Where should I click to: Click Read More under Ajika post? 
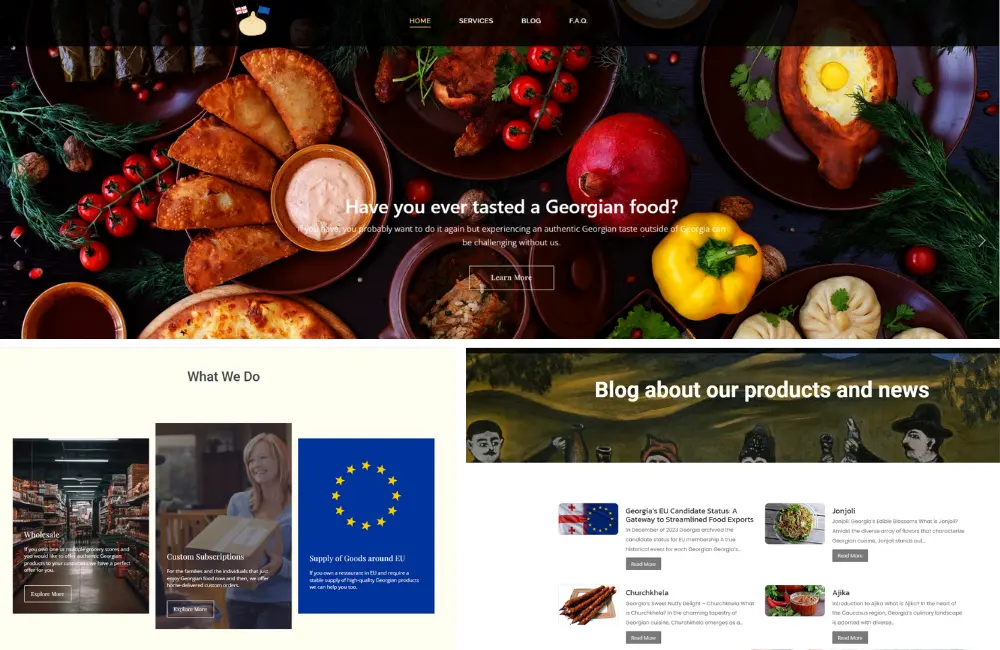[849, 637]
